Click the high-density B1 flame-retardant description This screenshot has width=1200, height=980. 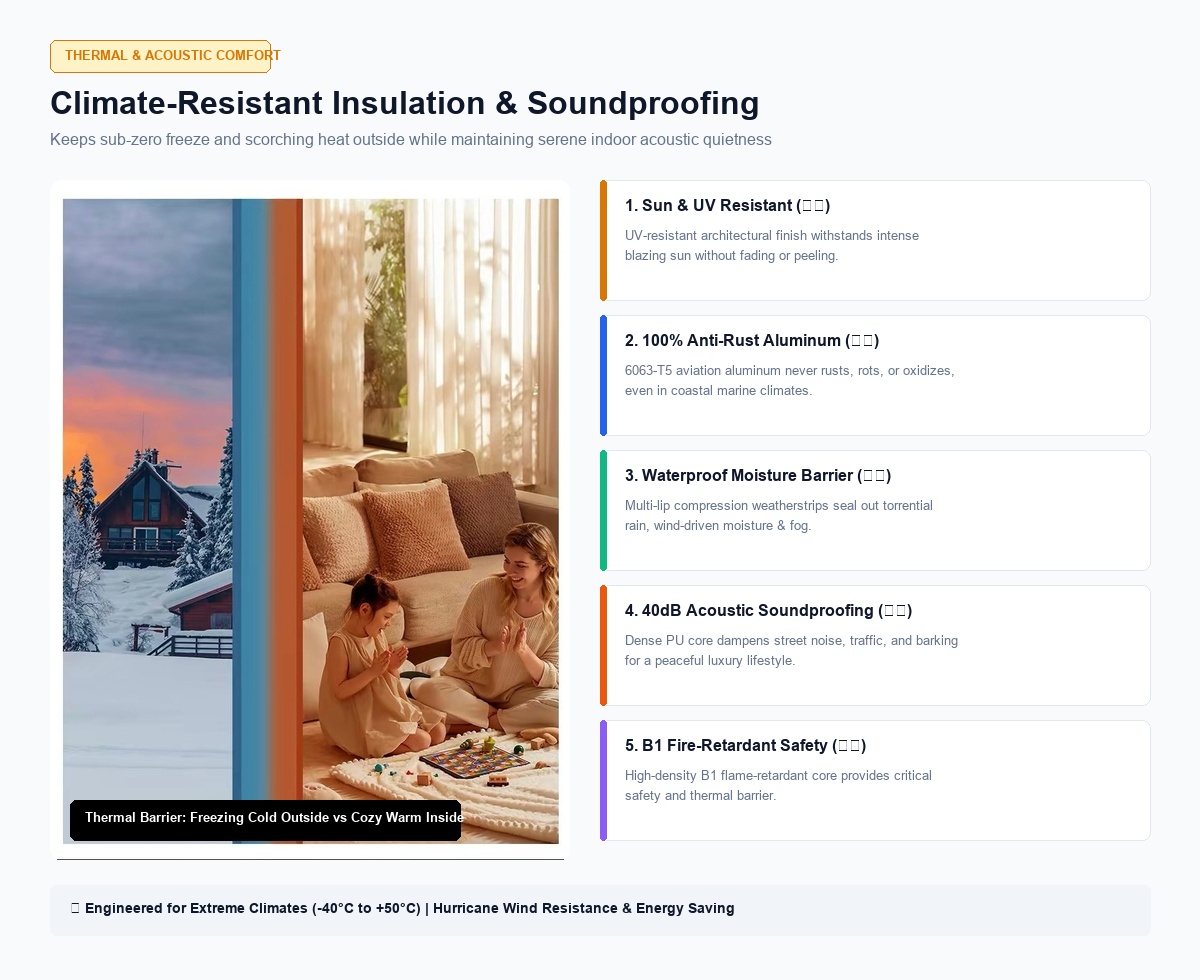[x=778, y=786]
